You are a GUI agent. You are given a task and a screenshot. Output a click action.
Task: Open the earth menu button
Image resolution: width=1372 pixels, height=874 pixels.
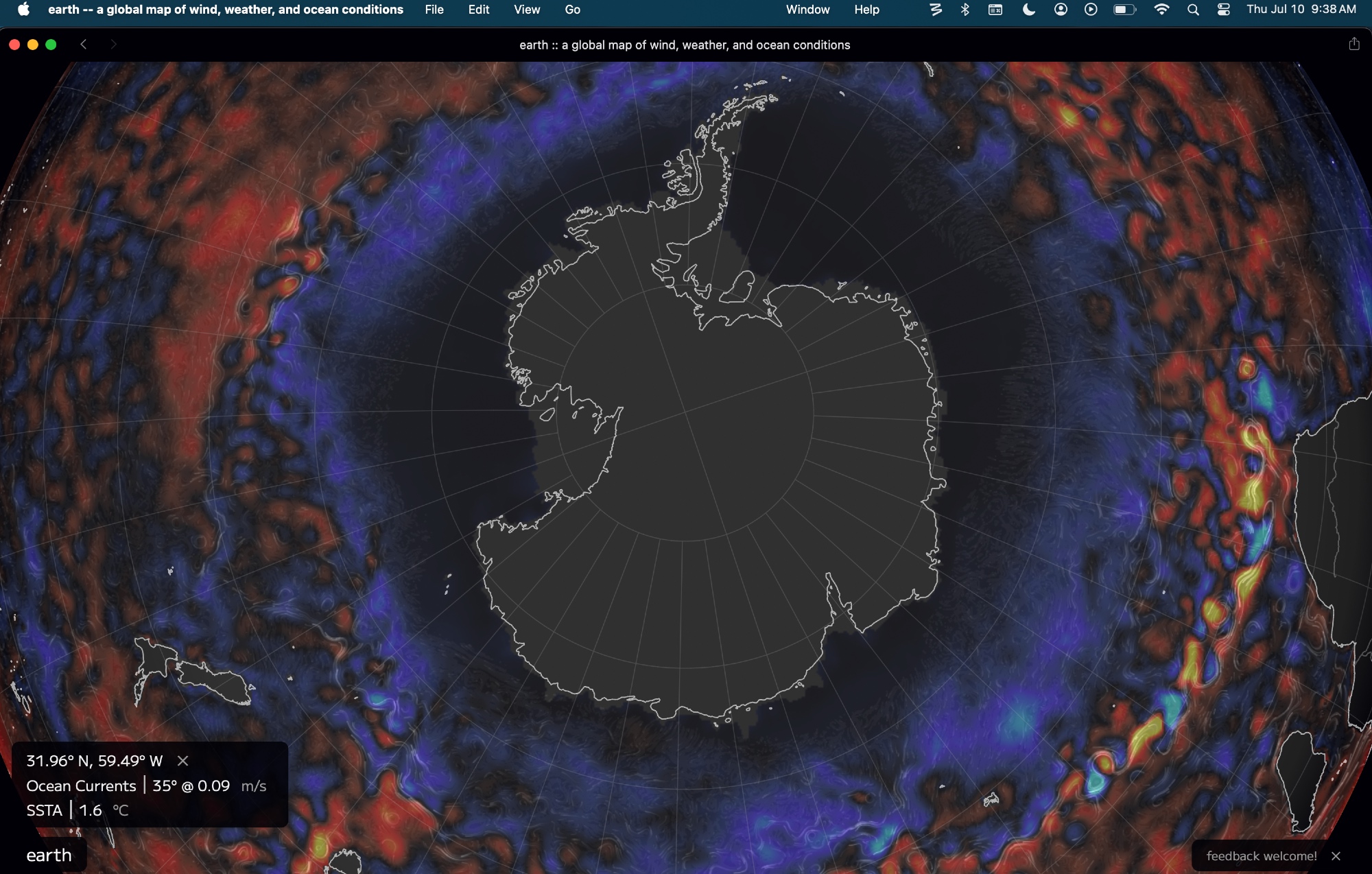point(49,855)
